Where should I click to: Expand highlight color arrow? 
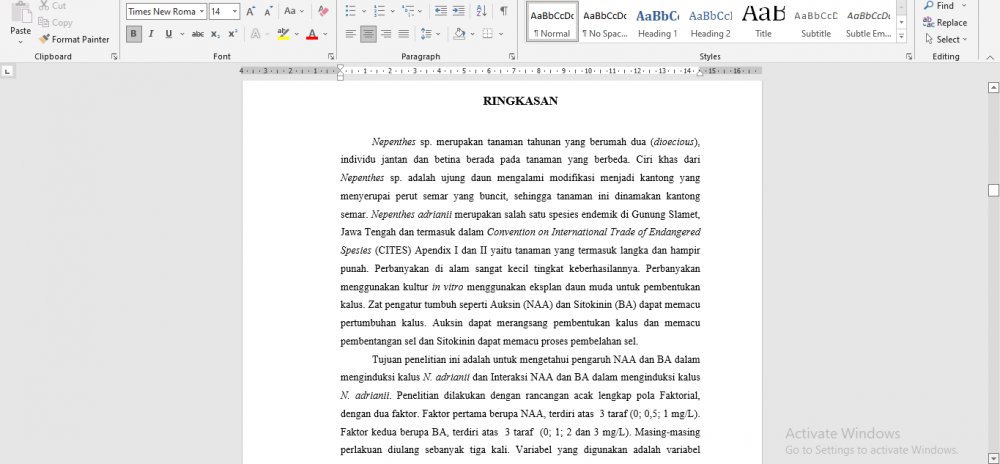click(296, 34)
